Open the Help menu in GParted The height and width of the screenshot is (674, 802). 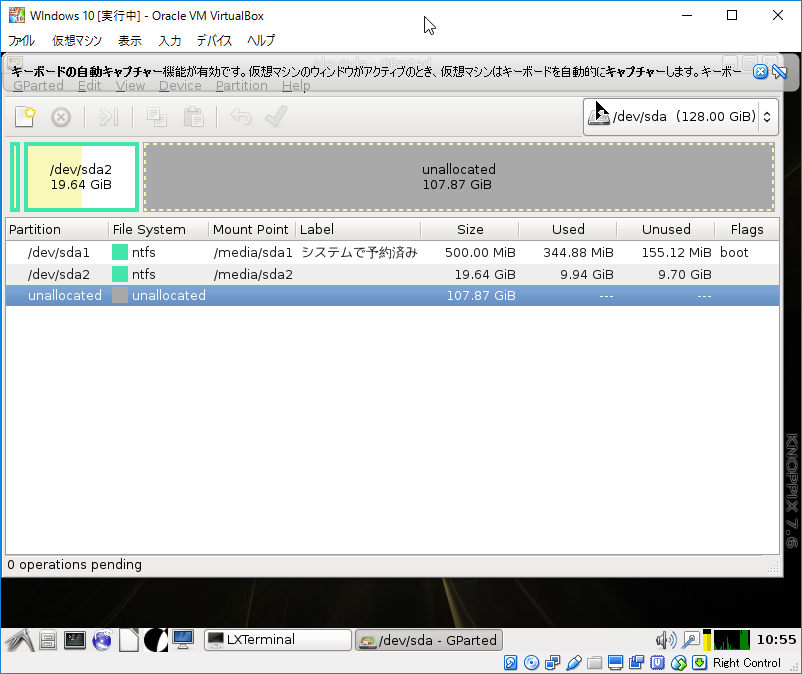click(x=296, y=85)
